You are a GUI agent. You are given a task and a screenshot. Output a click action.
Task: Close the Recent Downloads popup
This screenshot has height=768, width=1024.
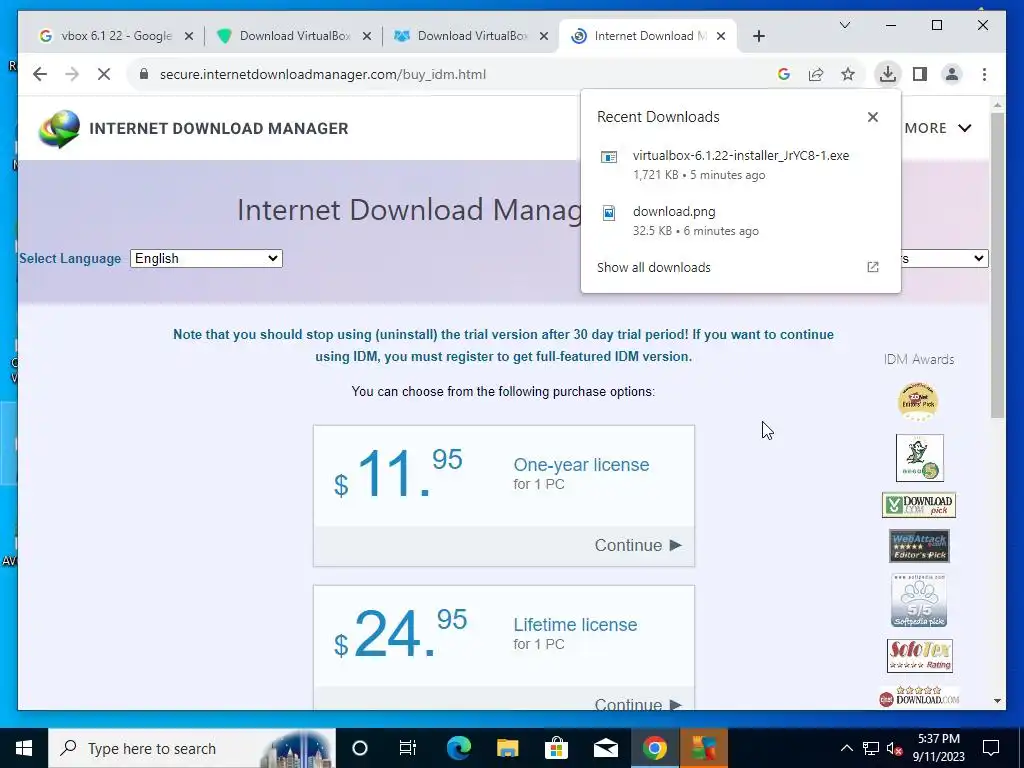872,117
